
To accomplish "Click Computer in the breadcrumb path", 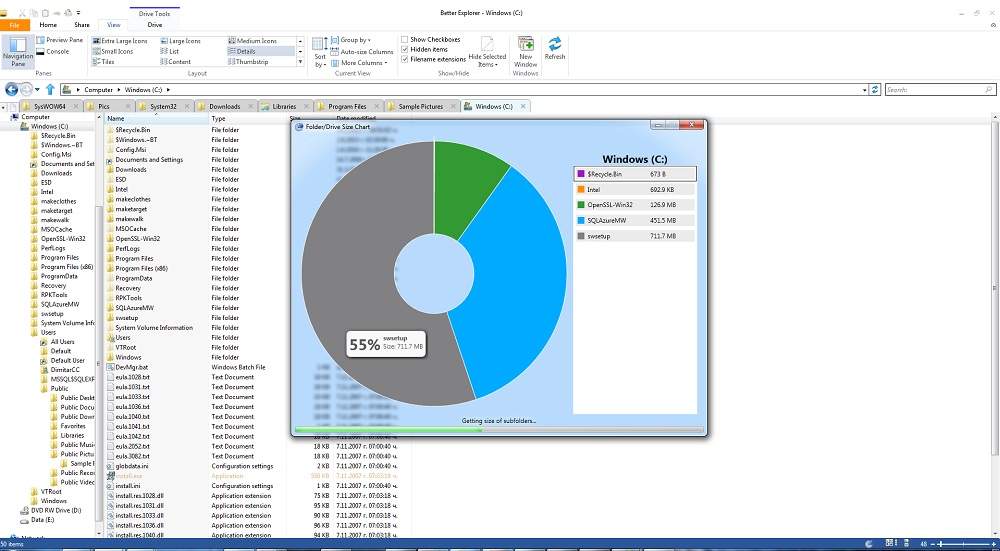I will coord(99,90).
